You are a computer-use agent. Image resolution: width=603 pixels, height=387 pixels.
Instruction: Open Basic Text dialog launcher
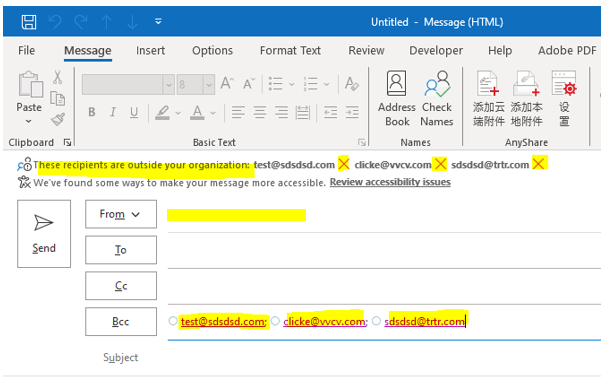tap(361, 143)
